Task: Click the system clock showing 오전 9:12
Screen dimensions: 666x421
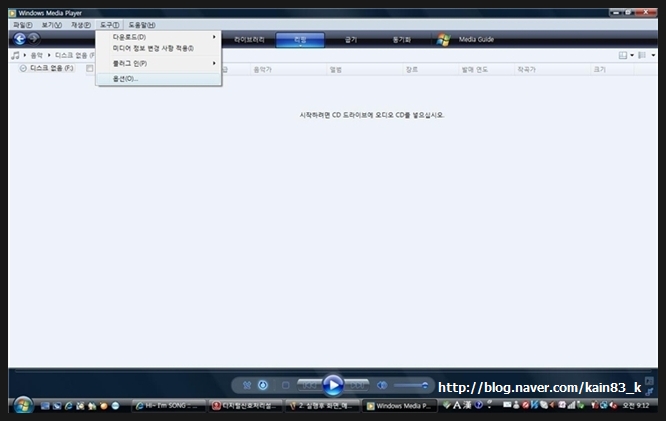Action: click(636, 406)
